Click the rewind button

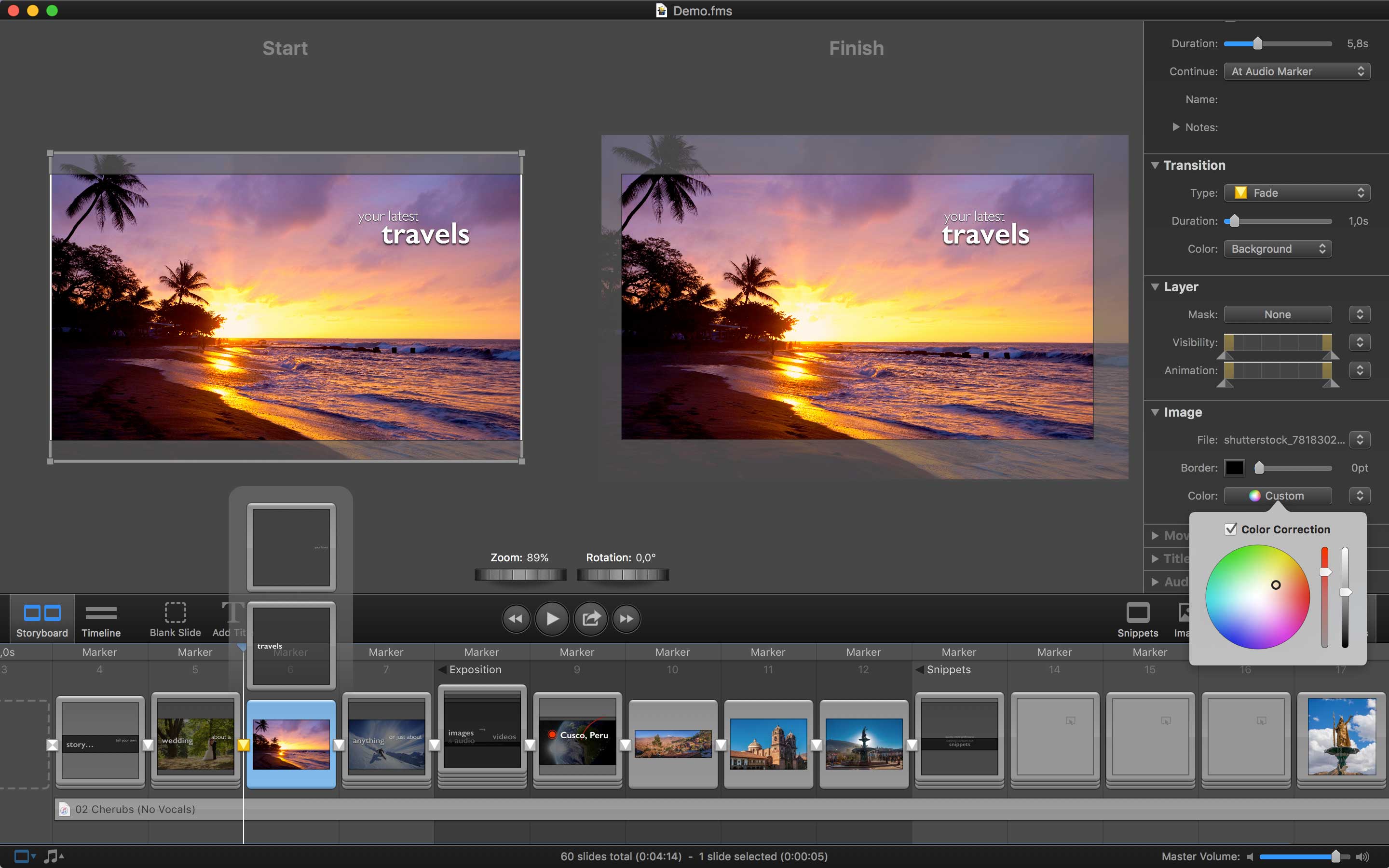[x=516, y=618]
